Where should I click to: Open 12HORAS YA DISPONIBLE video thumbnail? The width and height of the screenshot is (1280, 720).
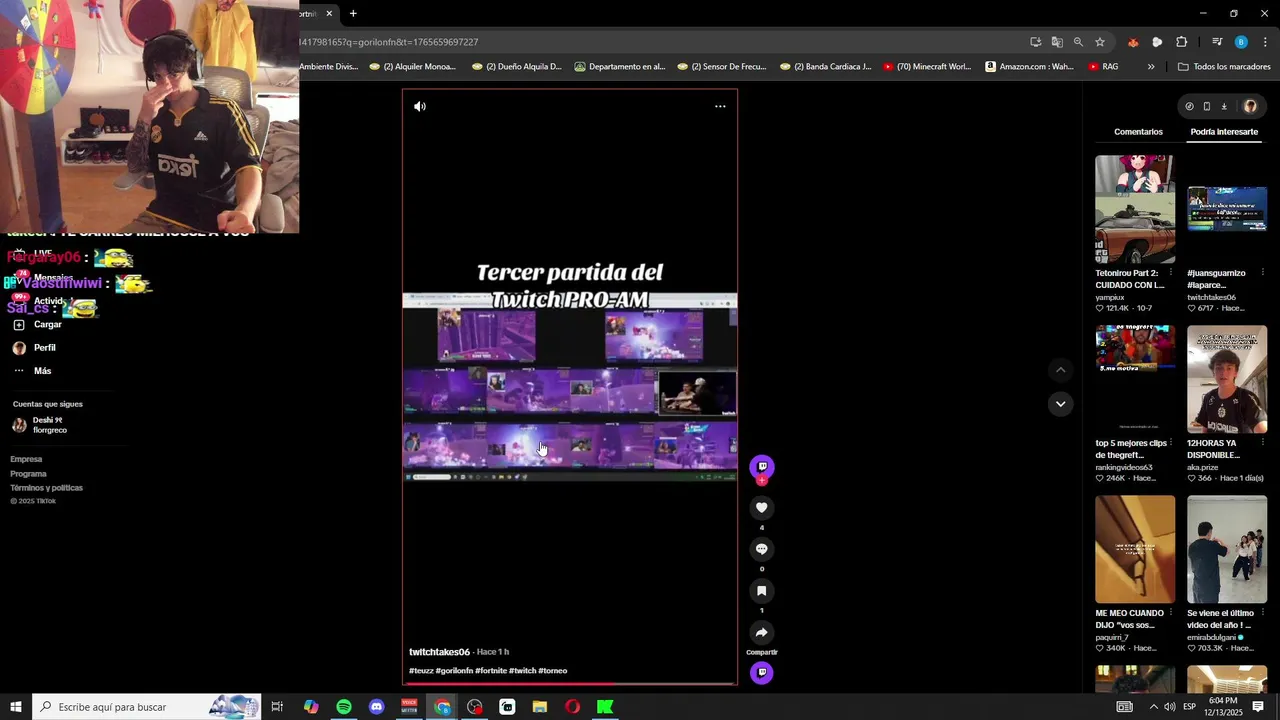point(1227,379)
